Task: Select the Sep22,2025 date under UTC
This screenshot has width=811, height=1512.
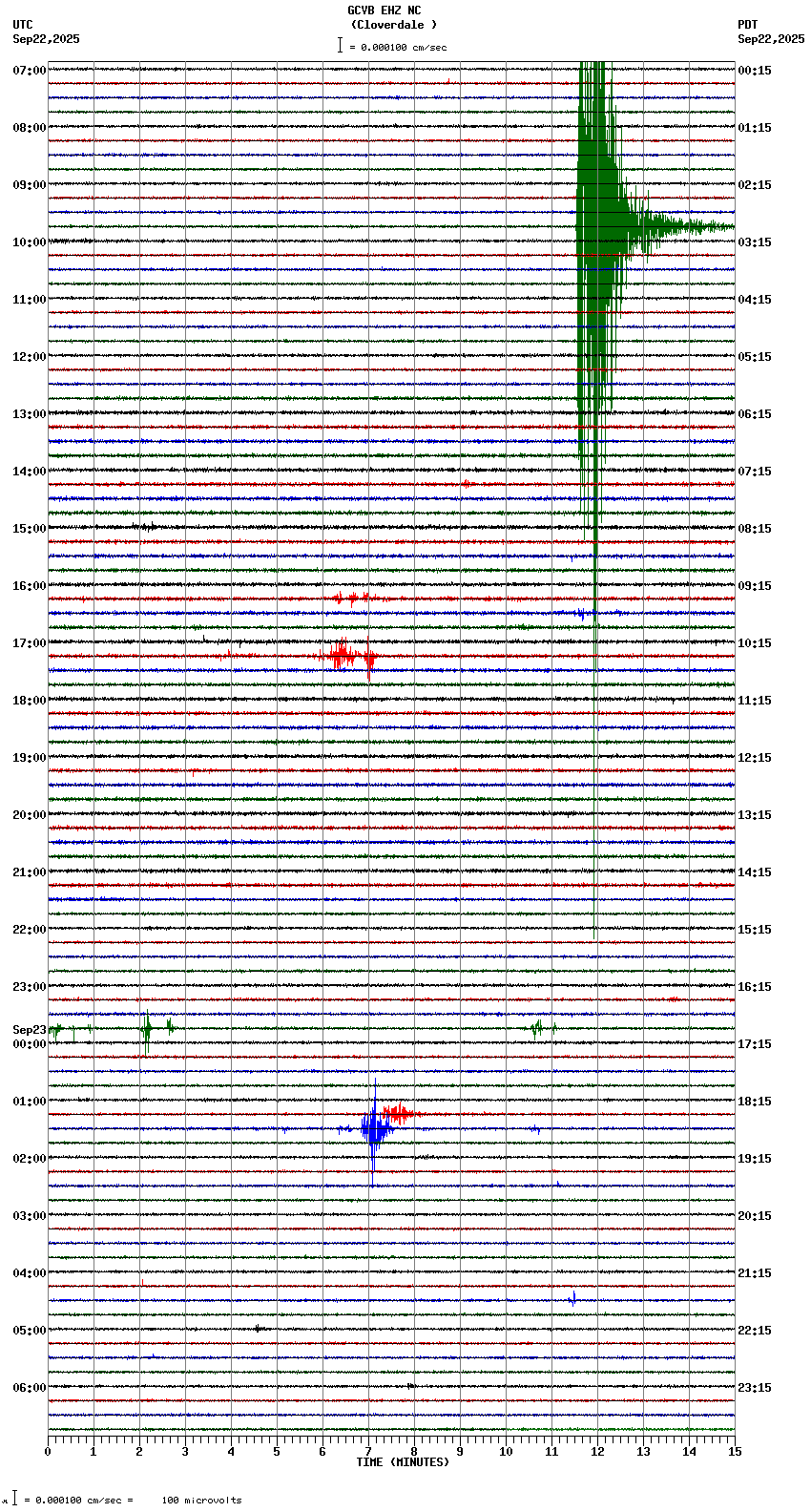Action: [x=46, y=39]
